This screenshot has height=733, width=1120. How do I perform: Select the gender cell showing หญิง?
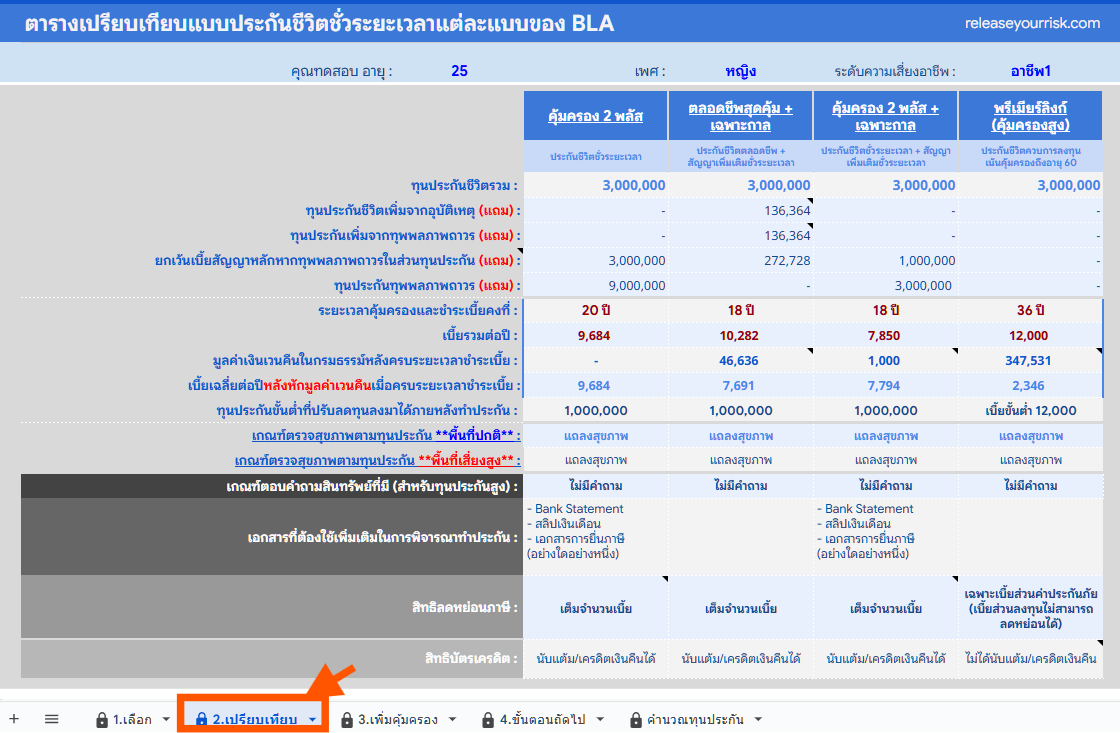click(740, 71)
